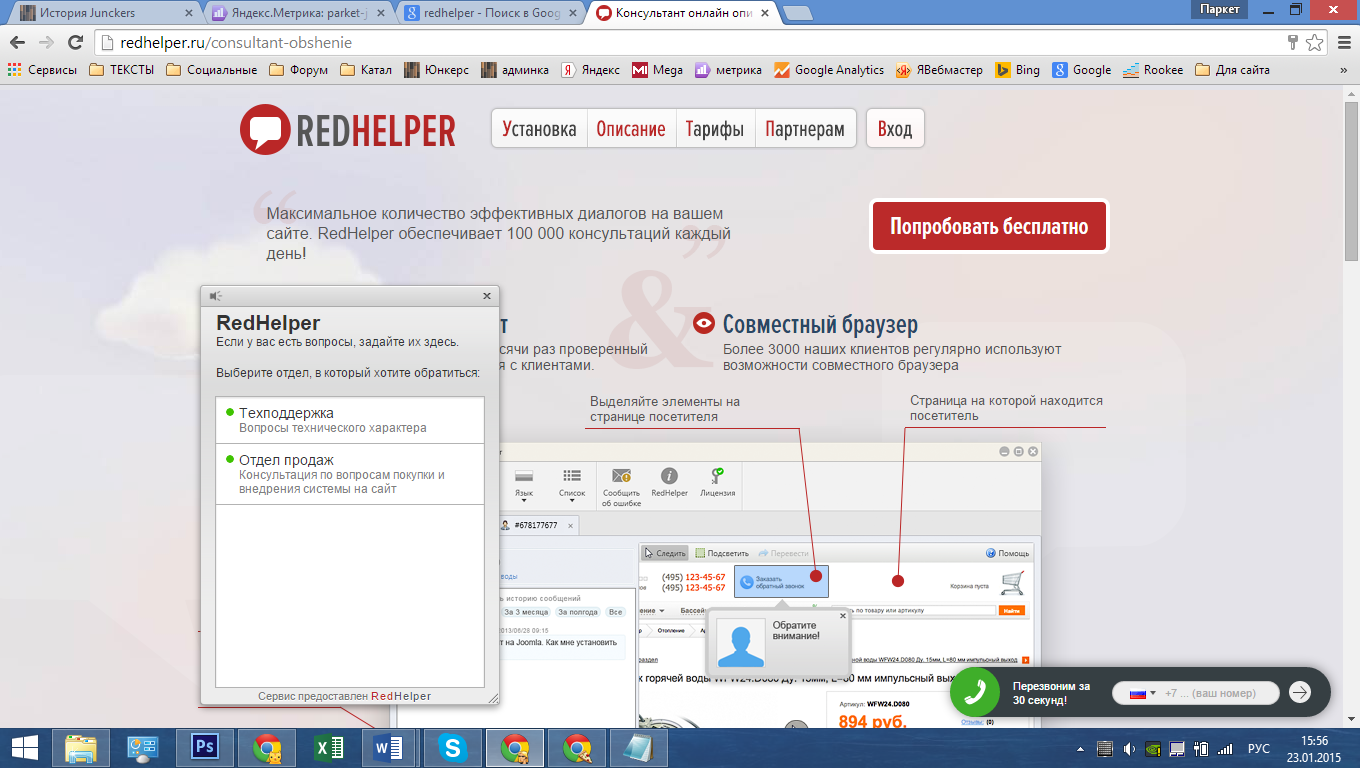The height and width of the screenshot is (768, 1360).
Task: Close the RedHelper chat widget
Action: click(487, 296)
